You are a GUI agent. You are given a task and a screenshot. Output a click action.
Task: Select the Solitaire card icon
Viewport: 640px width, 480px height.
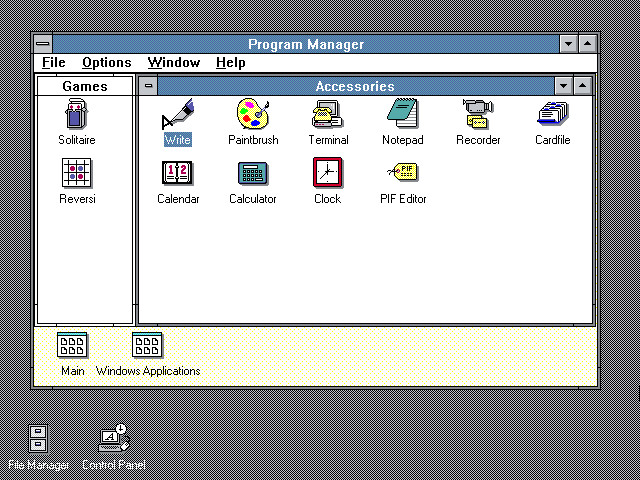77,114
